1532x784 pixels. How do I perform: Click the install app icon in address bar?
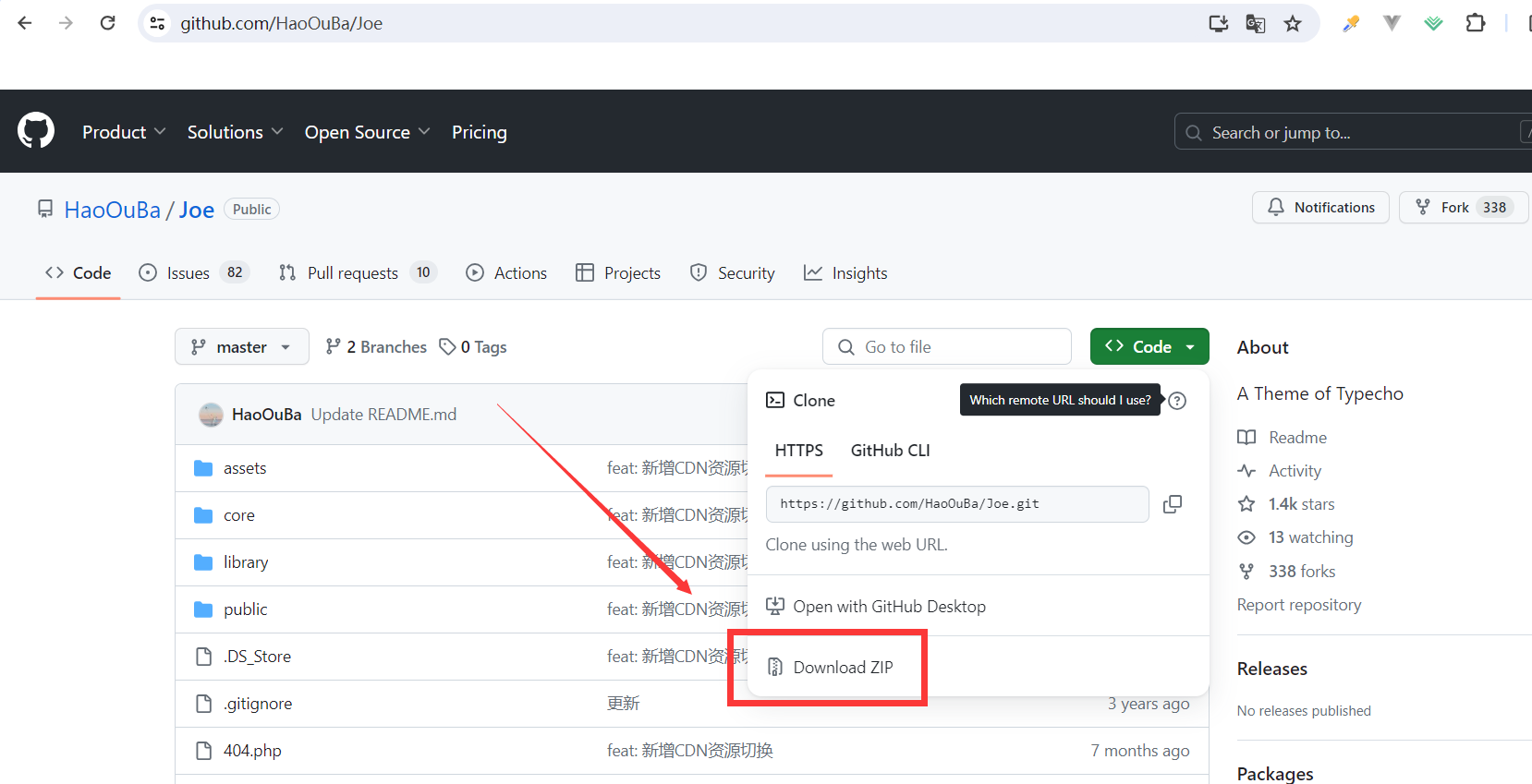point(1219,23)
